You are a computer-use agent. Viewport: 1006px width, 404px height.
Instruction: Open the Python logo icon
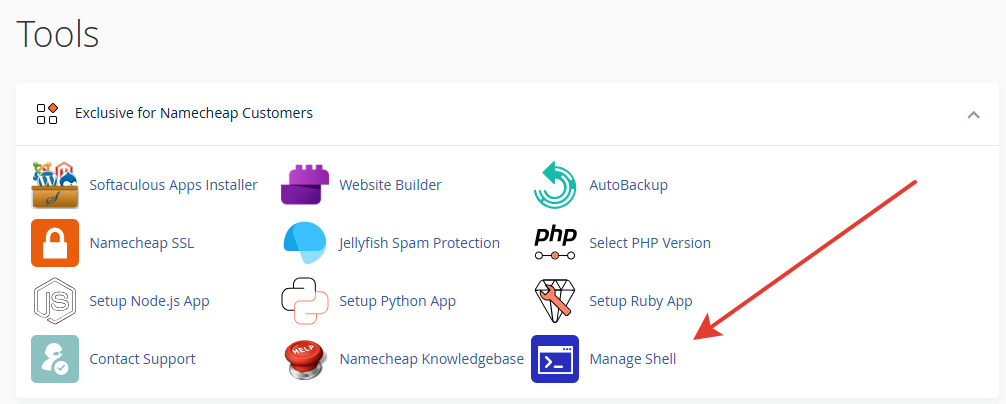(x=305, y=301)
